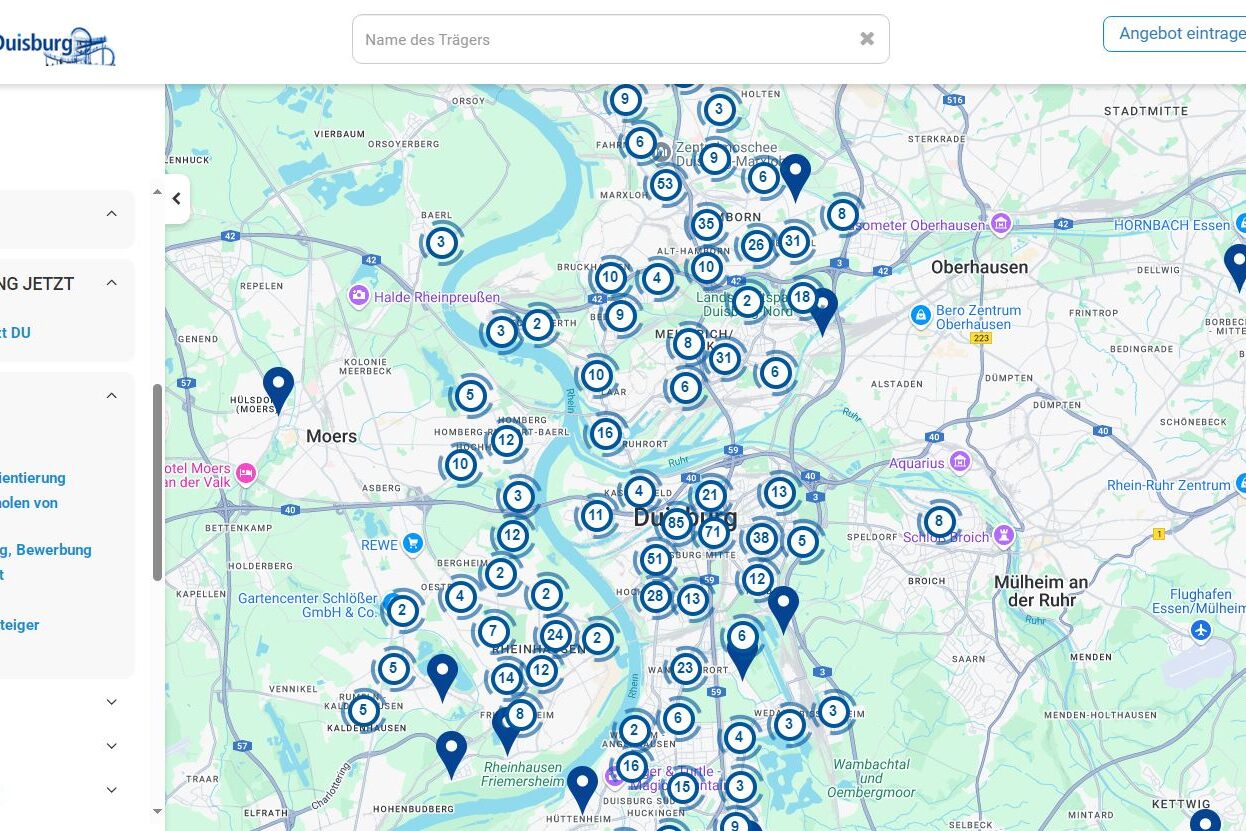
Task: Expand the bottommost collapsed sidebar section
Action: point(112,790)
